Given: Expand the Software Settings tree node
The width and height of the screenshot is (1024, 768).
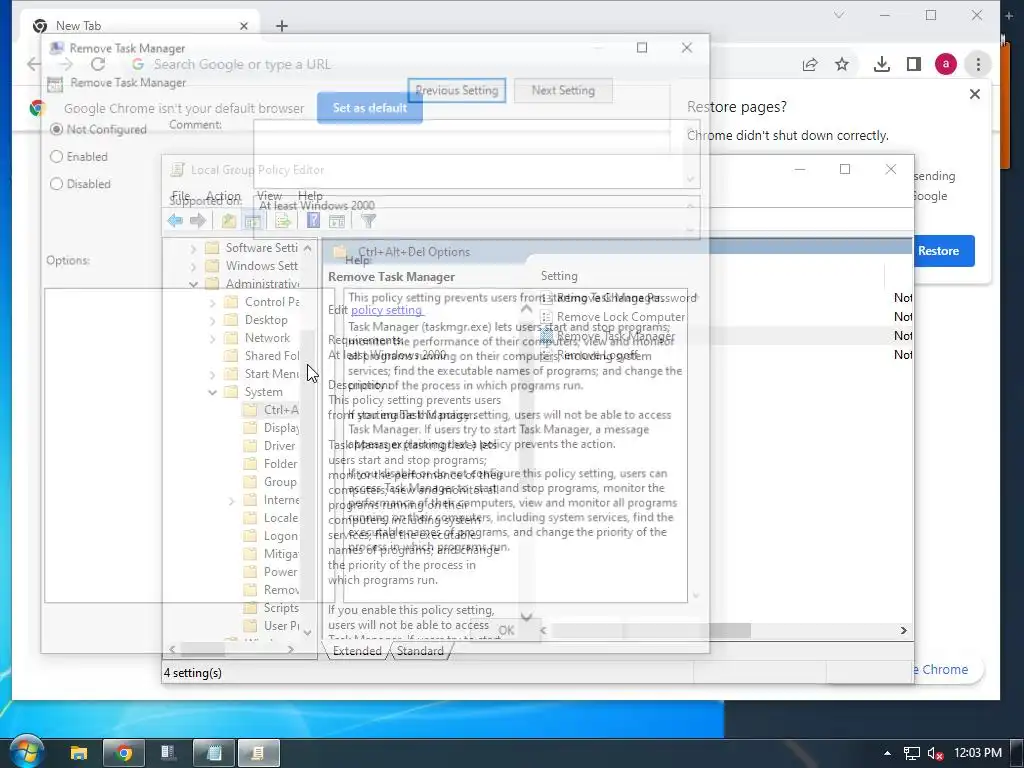Looking at the screenshot, I should click(193, 248).
